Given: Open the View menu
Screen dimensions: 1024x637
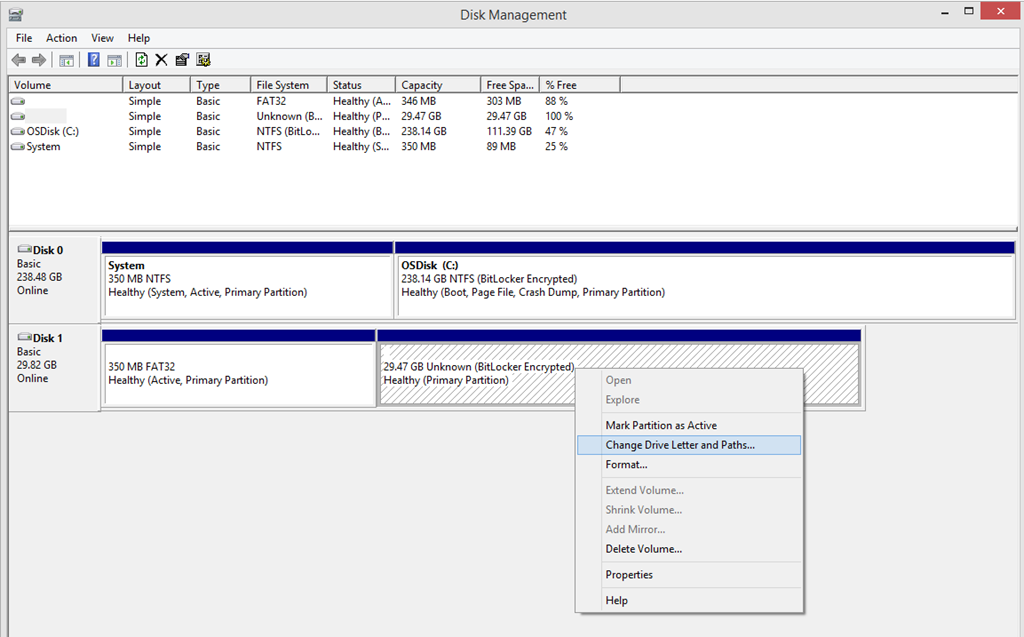Looking at the screenshot, I should pyautogui.click(x=103, y=38).
